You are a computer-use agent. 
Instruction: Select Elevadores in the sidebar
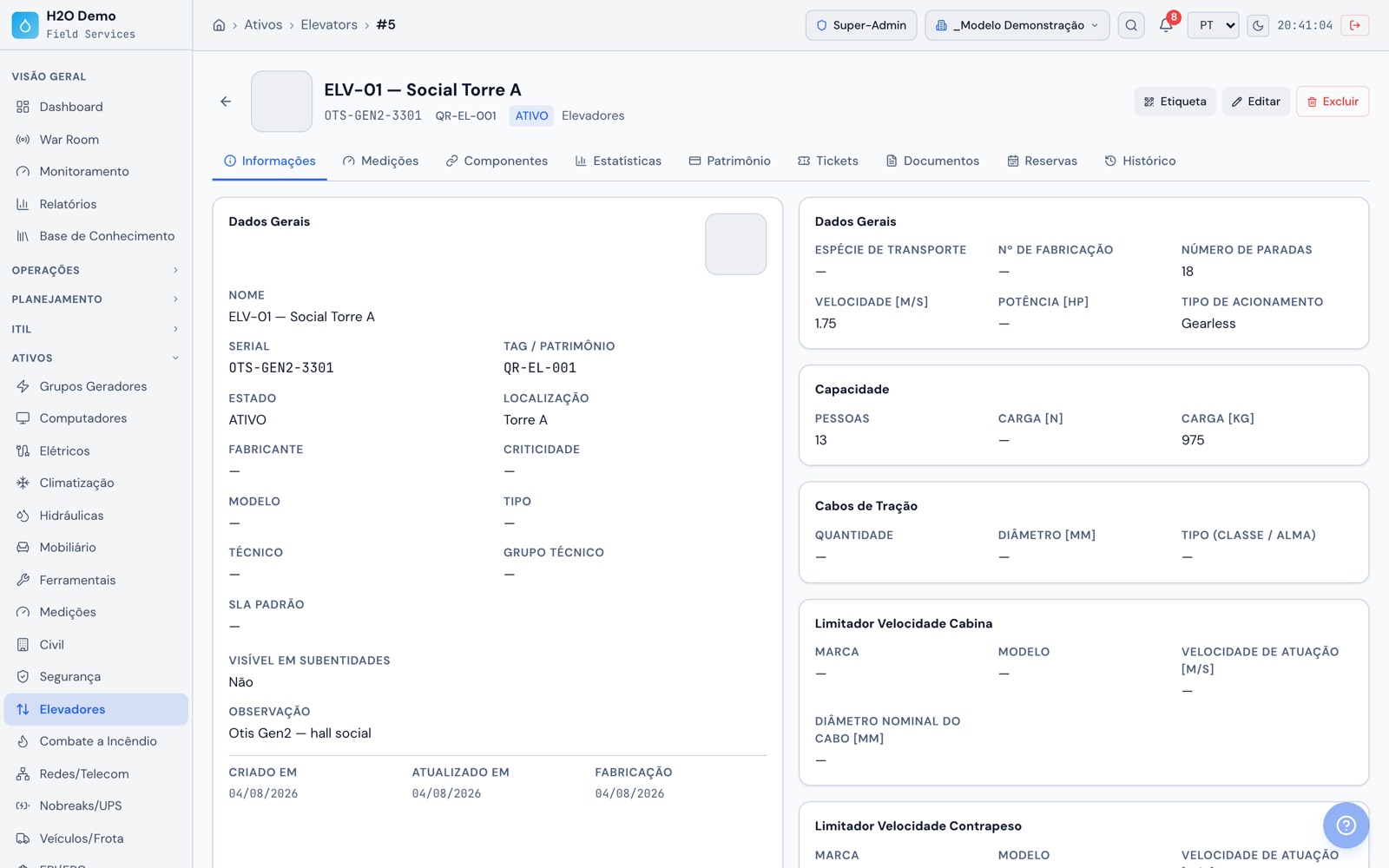click(96, 709)
